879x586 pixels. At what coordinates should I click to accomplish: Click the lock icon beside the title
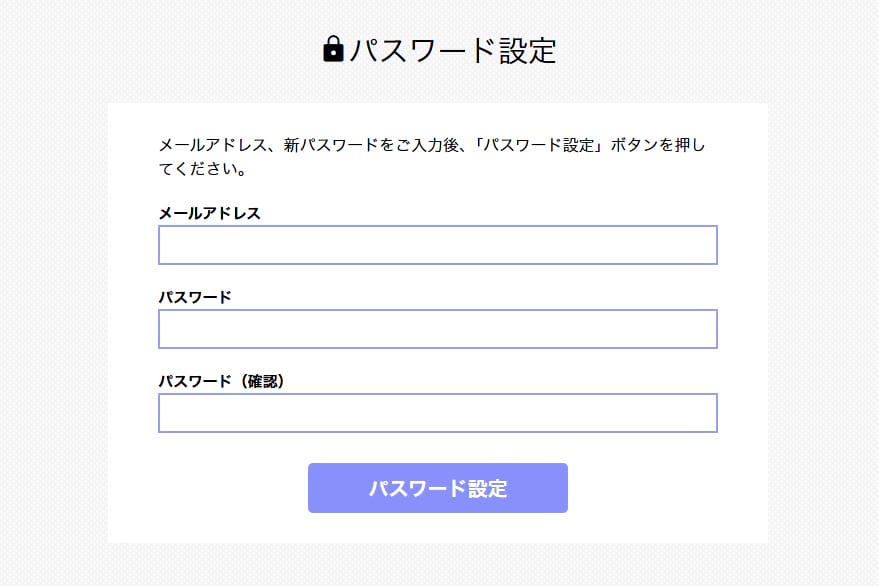coord(333,49)
